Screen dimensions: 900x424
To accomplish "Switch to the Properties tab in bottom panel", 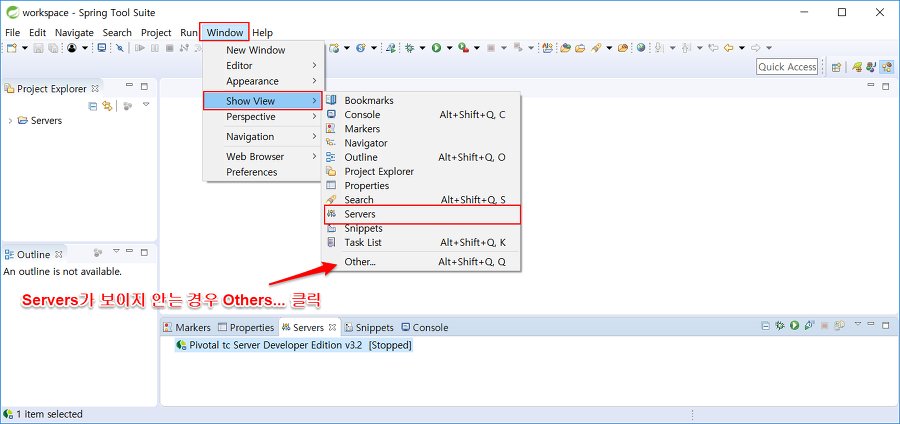I will click(x=246, y=328).
